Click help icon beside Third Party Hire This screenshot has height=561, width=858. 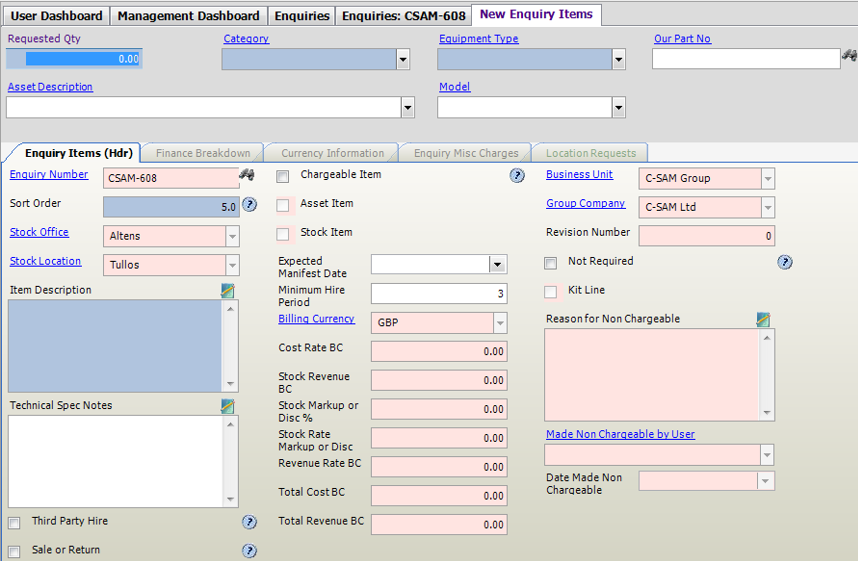tap(250, 522)
